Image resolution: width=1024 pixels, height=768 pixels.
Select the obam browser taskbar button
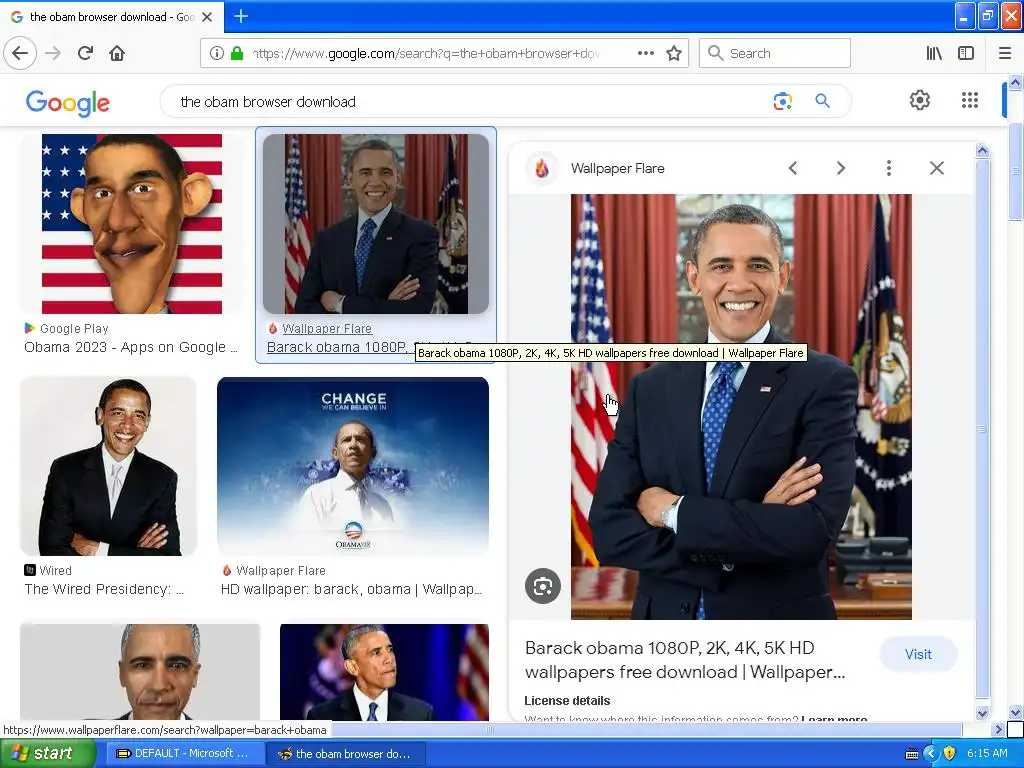pyautogui.click(x=346, y=754)
